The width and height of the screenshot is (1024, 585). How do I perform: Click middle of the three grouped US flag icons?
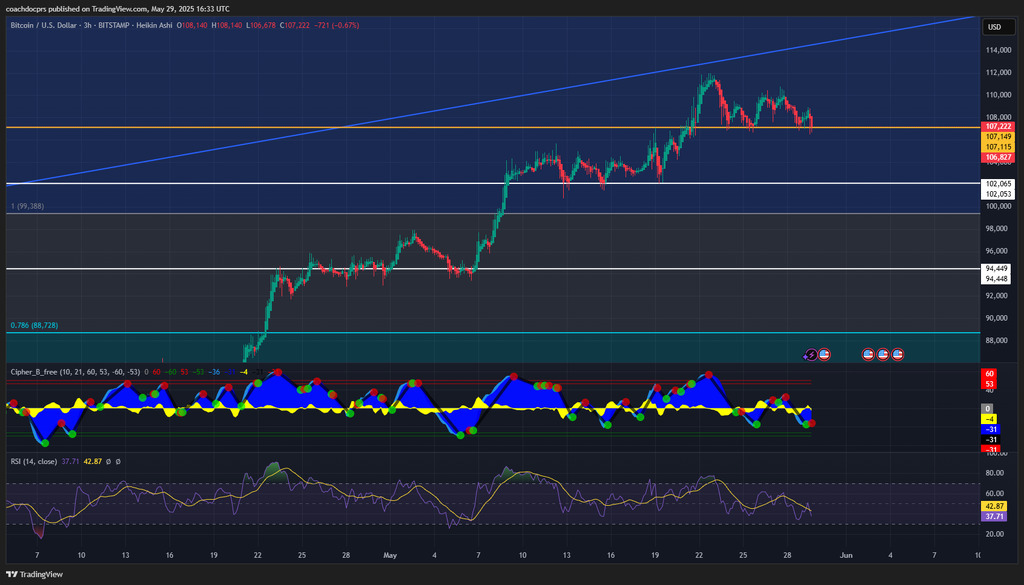click(883, 354)
